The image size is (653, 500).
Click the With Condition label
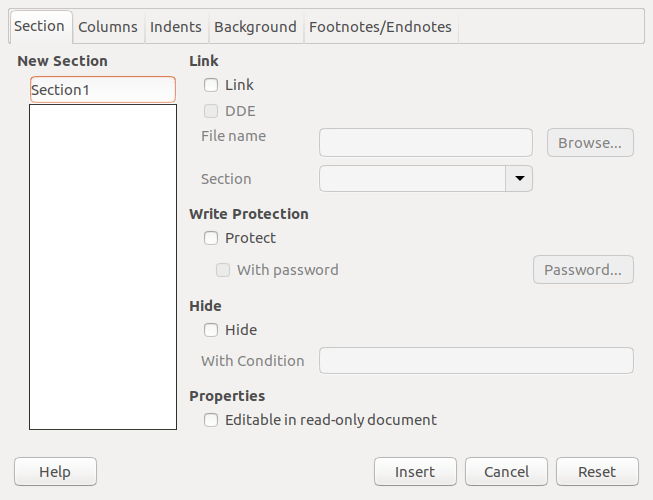[x=253, y=361]
